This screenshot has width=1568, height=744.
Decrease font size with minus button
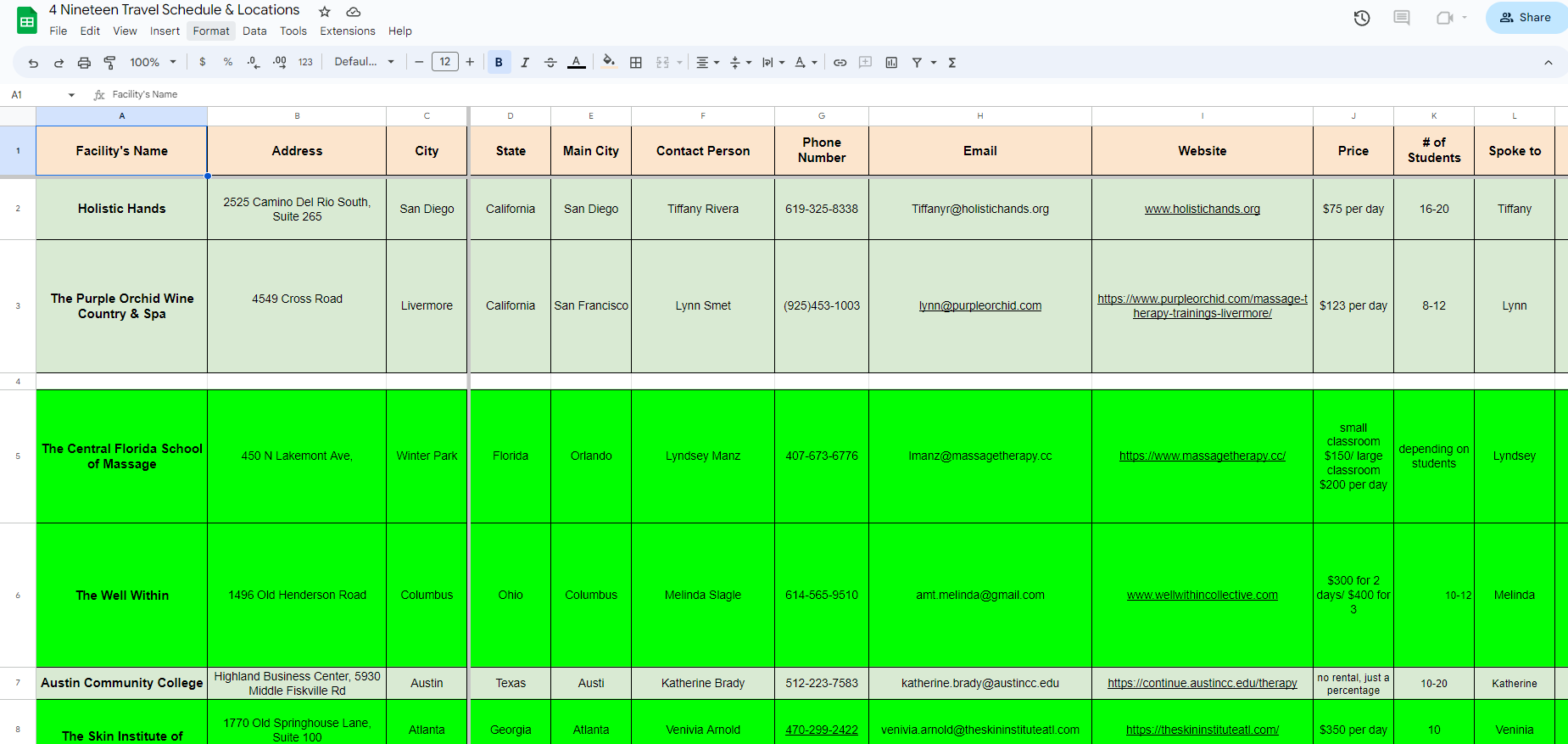[x=419, y=62]
